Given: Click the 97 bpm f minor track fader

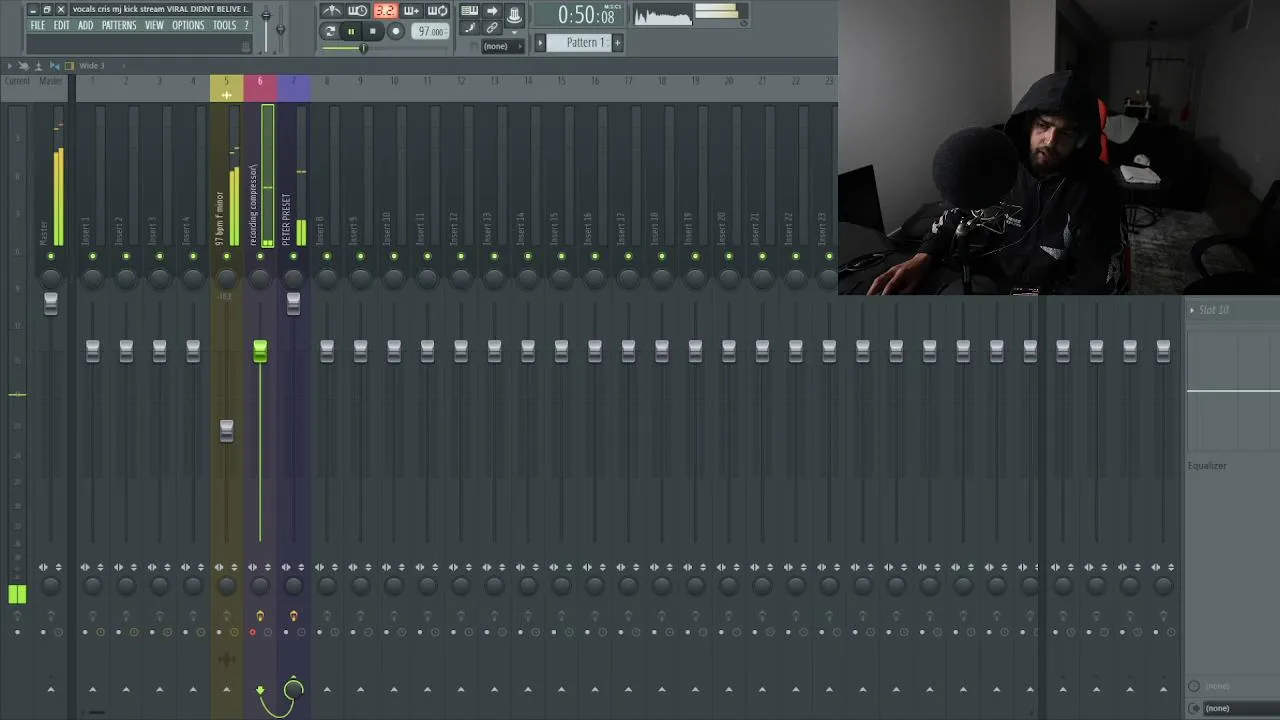Looking at the screenshot, I should 226,431.
